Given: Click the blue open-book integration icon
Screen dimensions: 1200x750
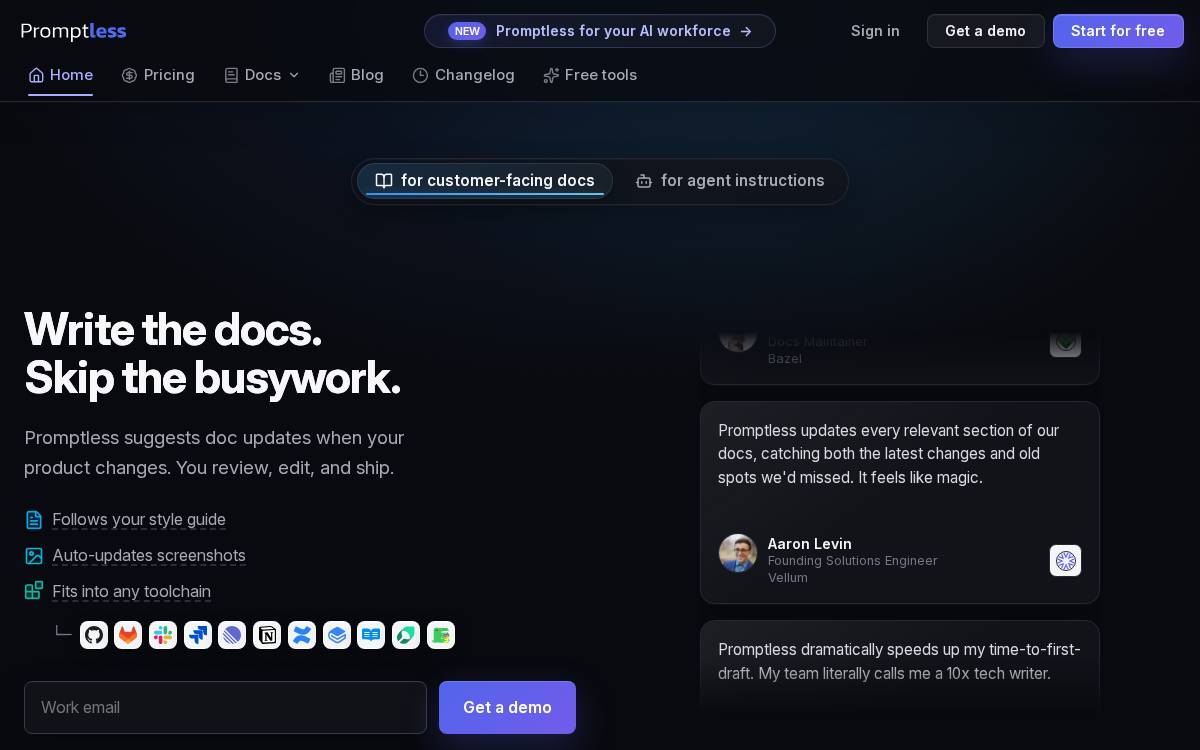Looking at the screenshot, I should click(x=371, y=635).
